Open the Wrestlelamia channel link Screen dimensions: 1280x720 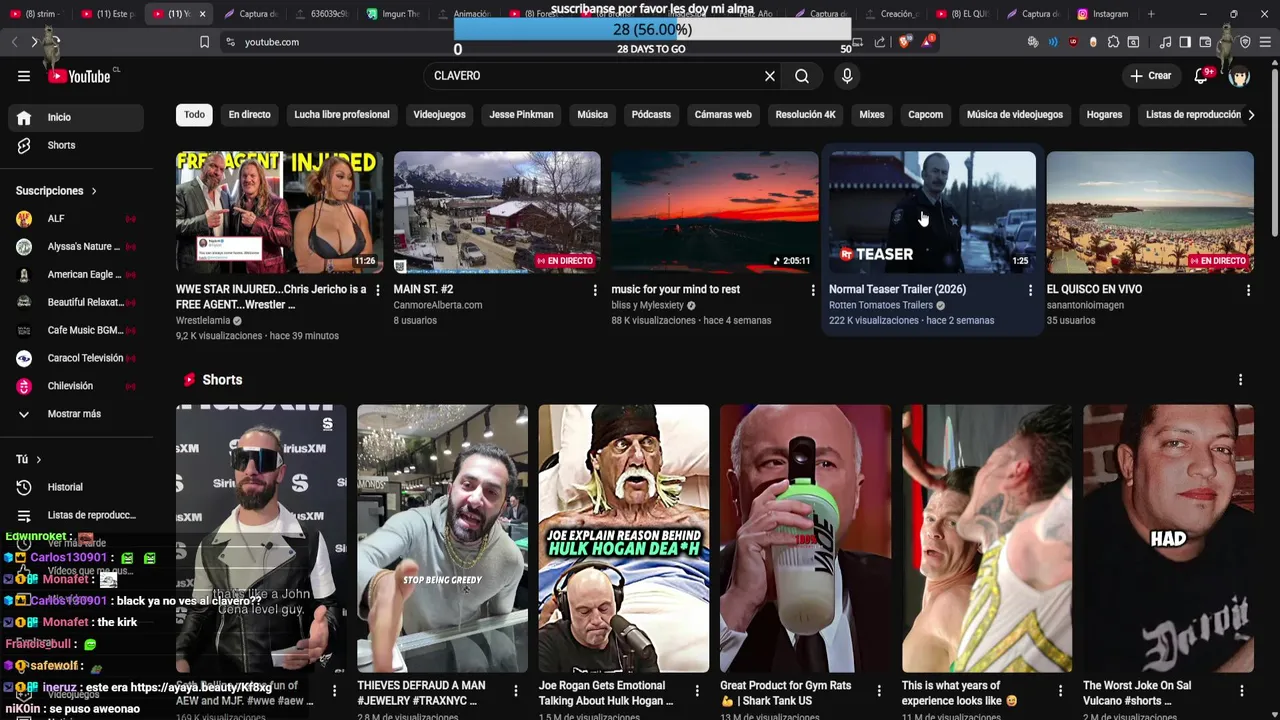[x=203, y=321]
